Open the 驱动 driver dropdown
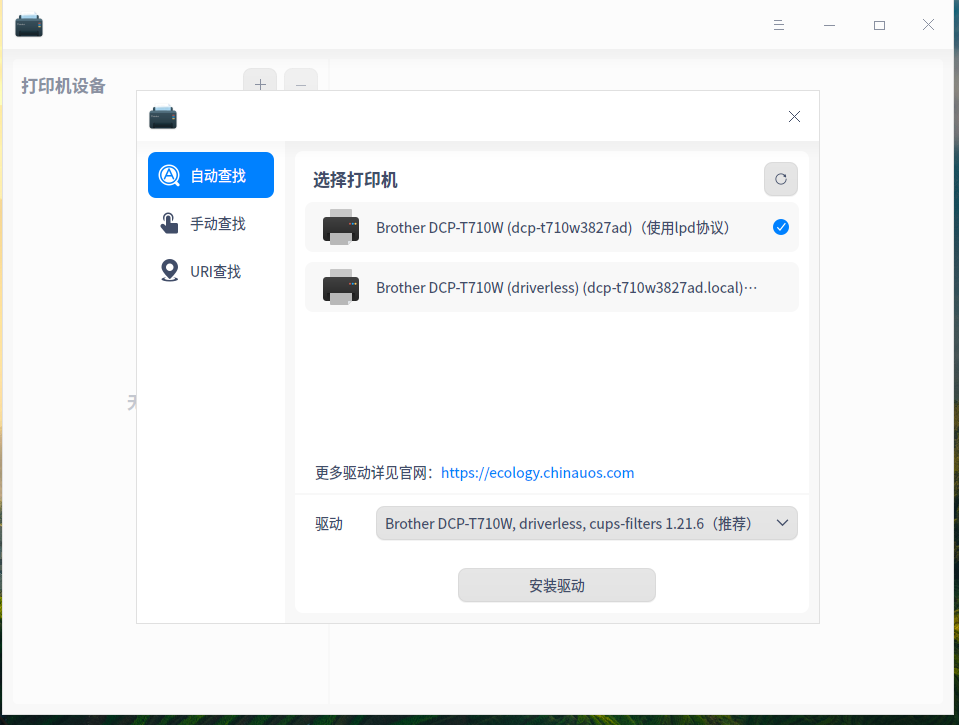This screenshot has width=959, height=725. (x=587, y=523)
